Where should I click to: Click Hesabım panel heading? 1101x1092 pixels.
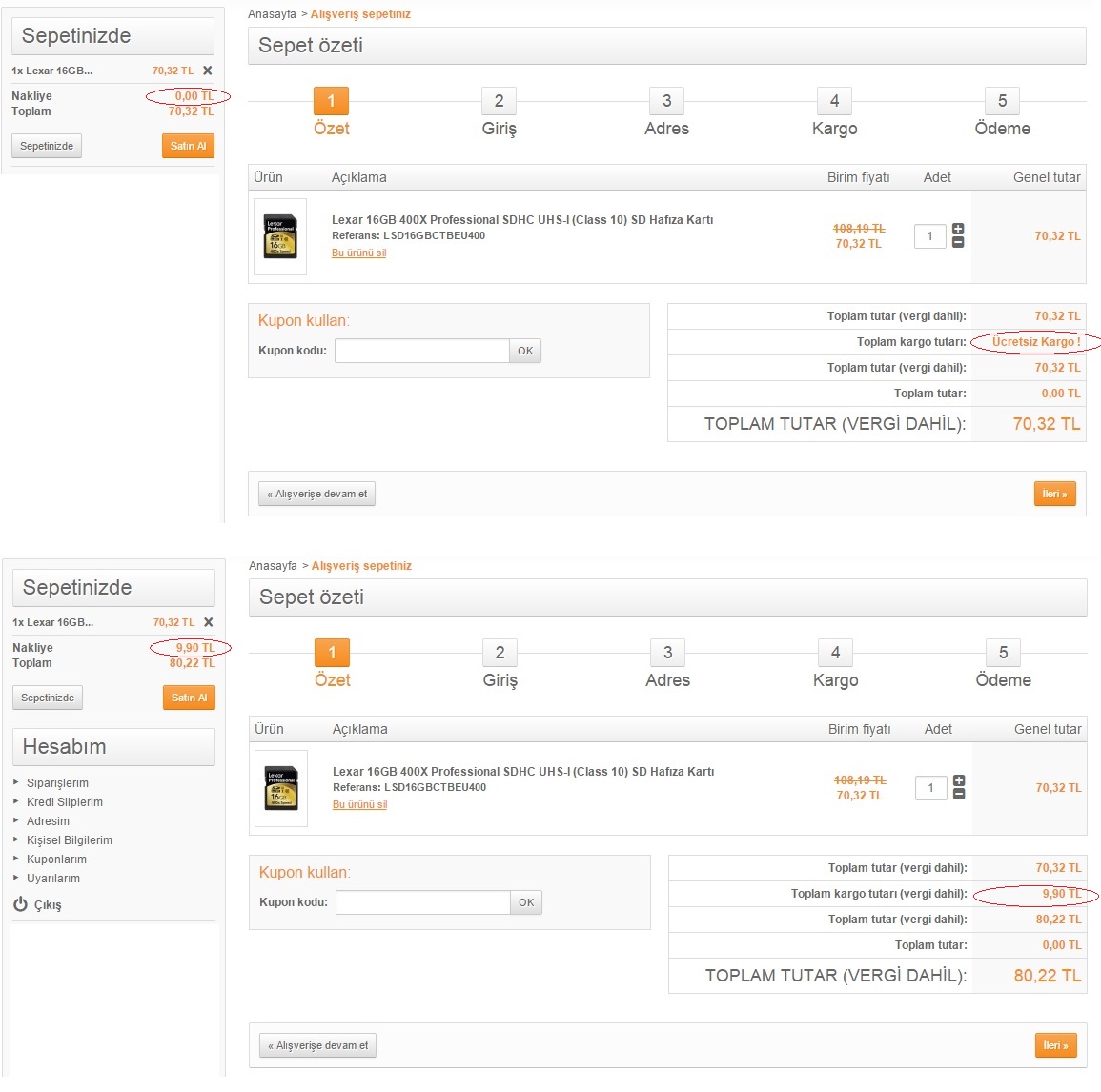[x=113, y=747]
